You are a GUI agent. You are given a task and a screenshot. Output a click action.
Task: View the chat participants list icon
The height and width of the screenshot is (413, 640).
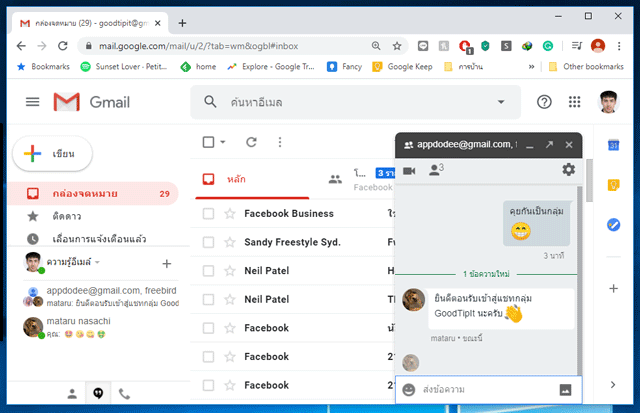[436, 169]
